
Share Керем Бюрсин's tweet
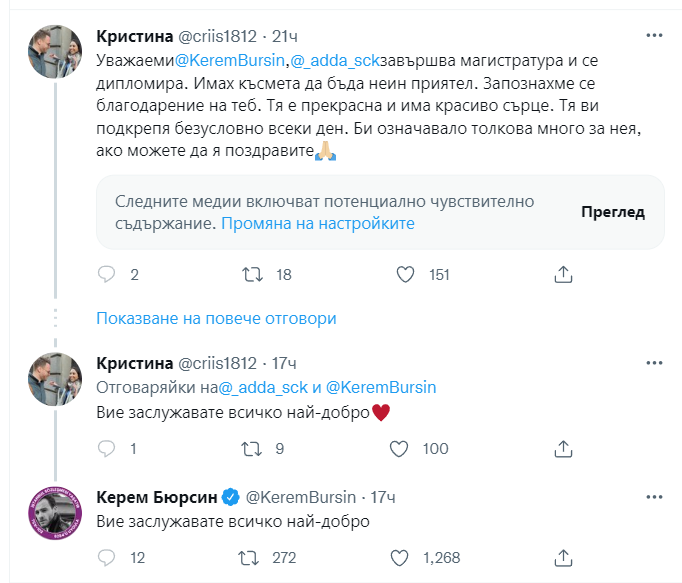[563, 557]
